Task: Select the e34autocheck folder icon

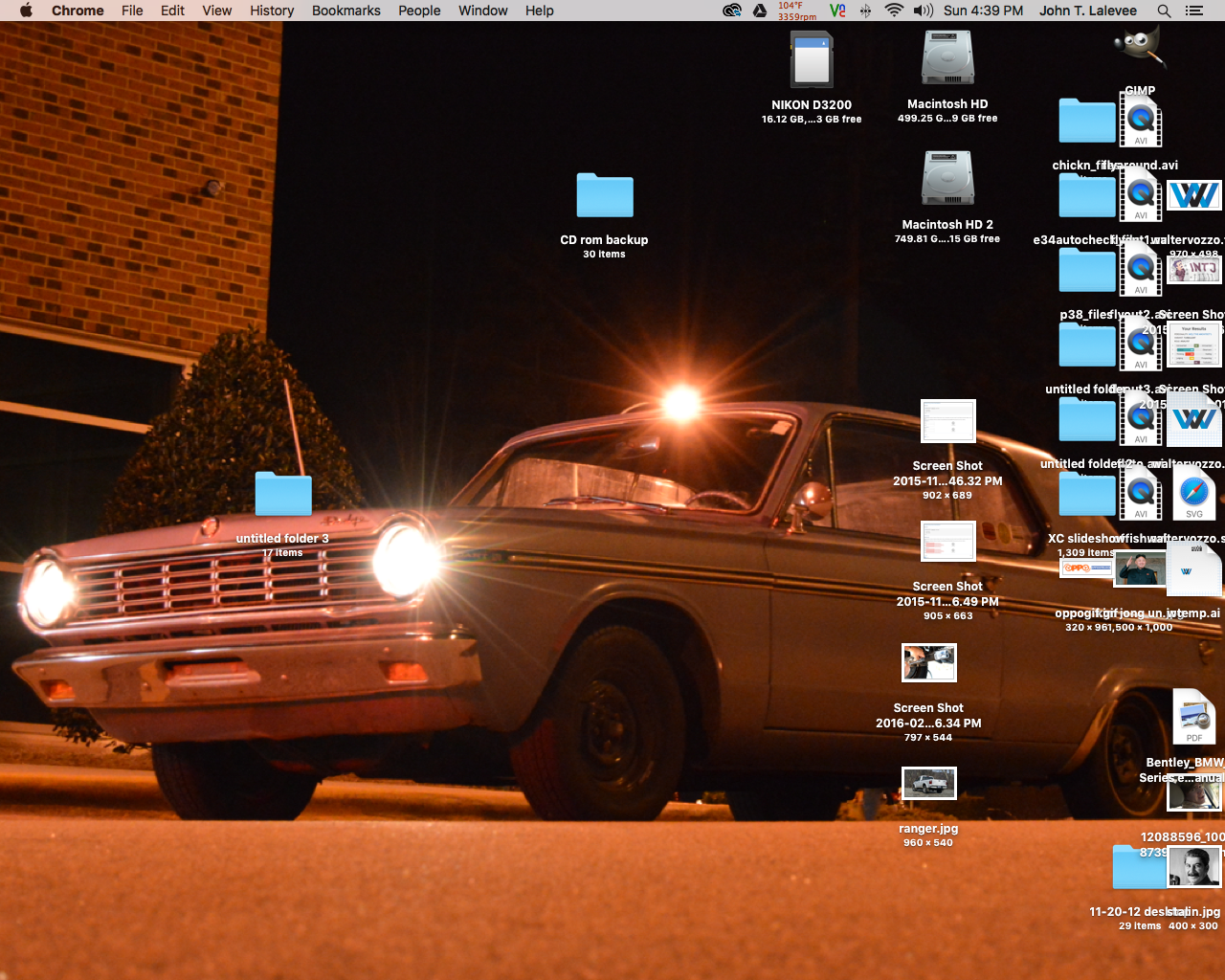Action: pyautogui.click(x=1087, y=195)
